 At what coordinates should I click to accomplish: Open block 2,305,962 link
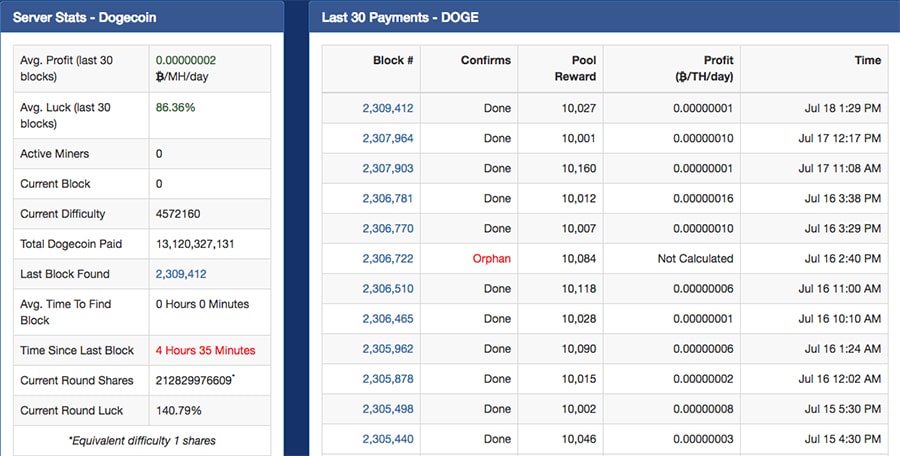point(387,349)
